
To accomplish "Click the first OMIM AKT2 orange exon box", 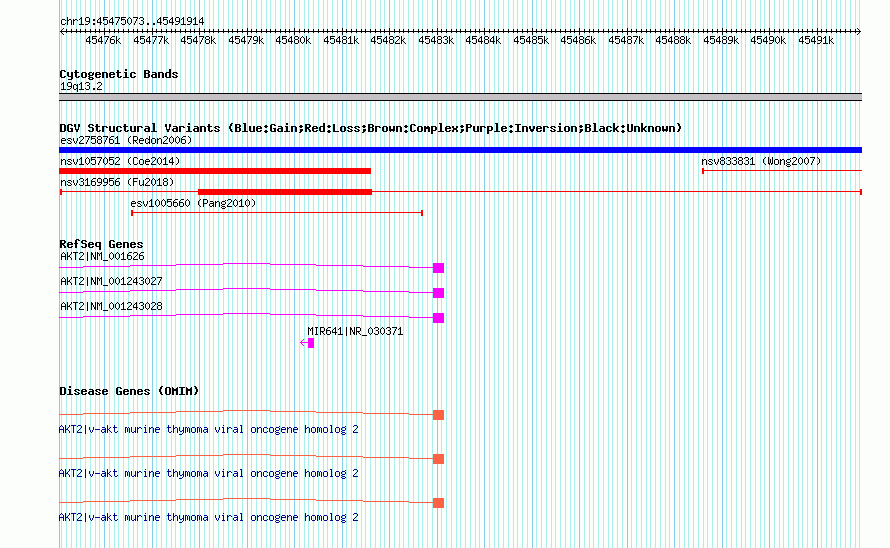I will tap(438, 415).
